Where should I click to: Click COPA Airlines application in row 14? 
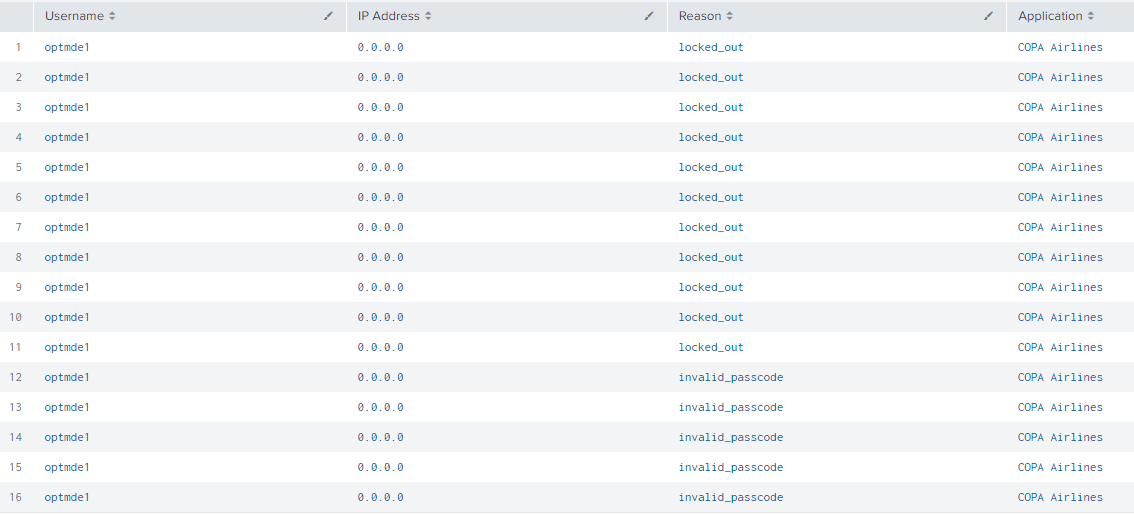point(1060,437)
